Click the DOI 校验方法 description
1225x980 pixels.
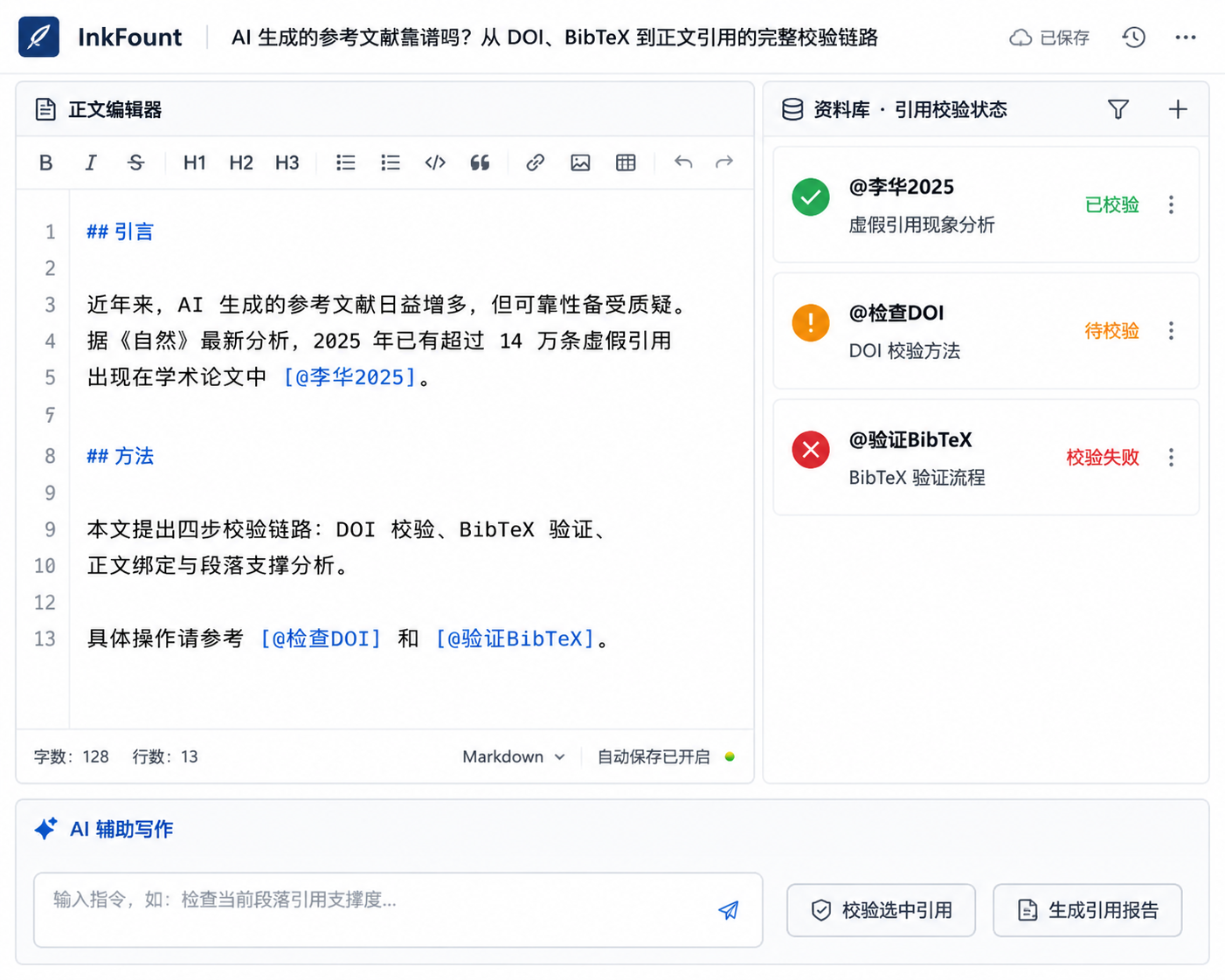904,350
